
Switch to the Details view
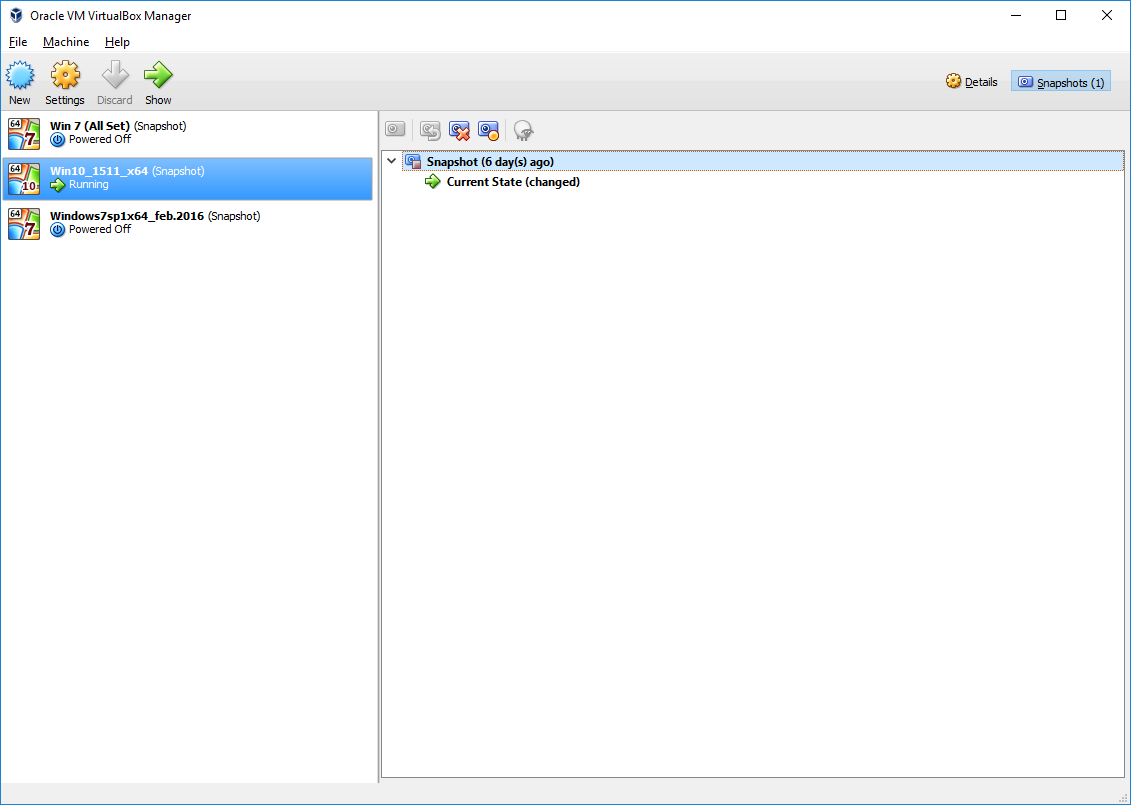[x=972, y=82]
